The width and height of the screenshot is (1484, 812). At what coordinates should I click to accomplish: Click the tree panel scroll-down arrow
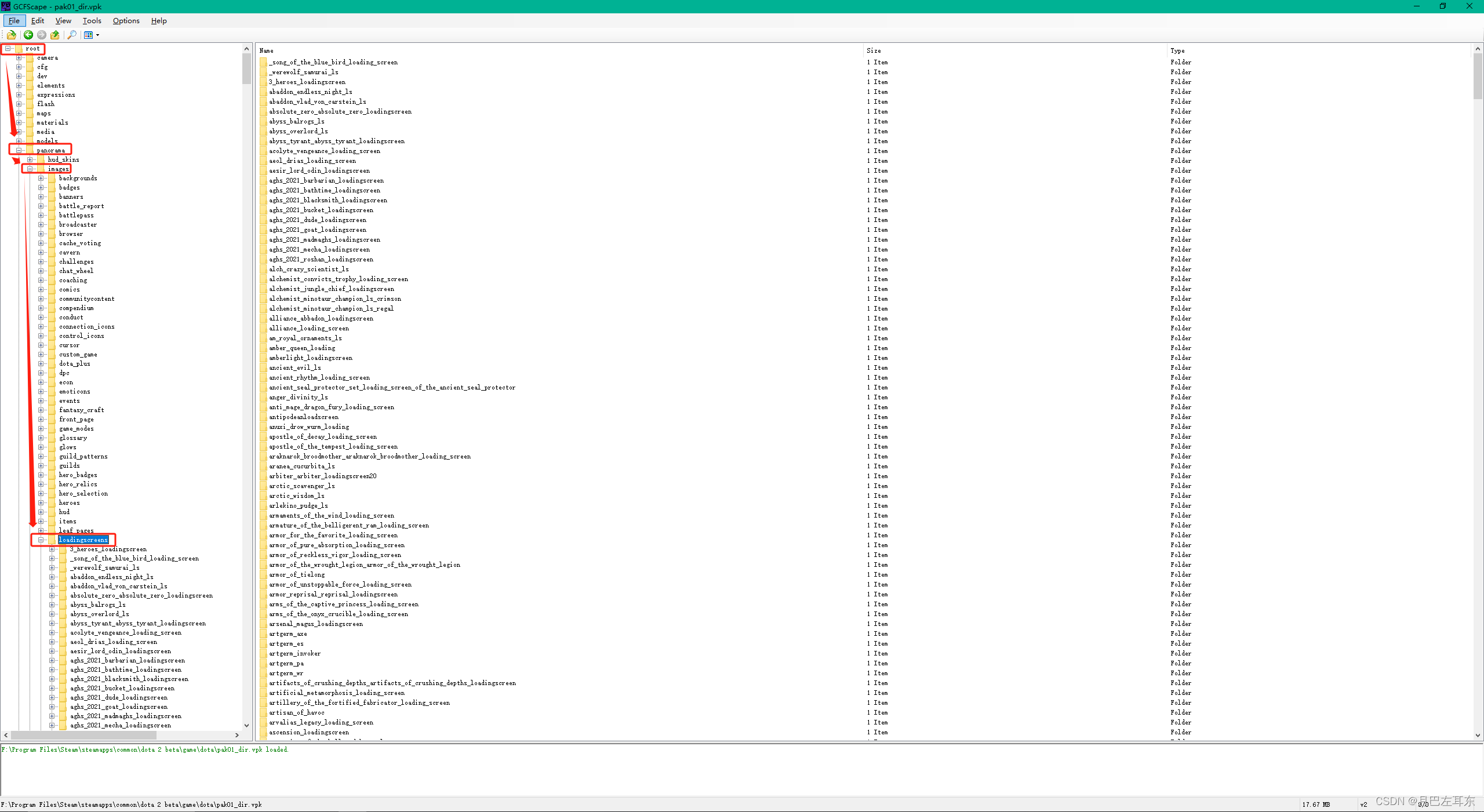(246, 726)
